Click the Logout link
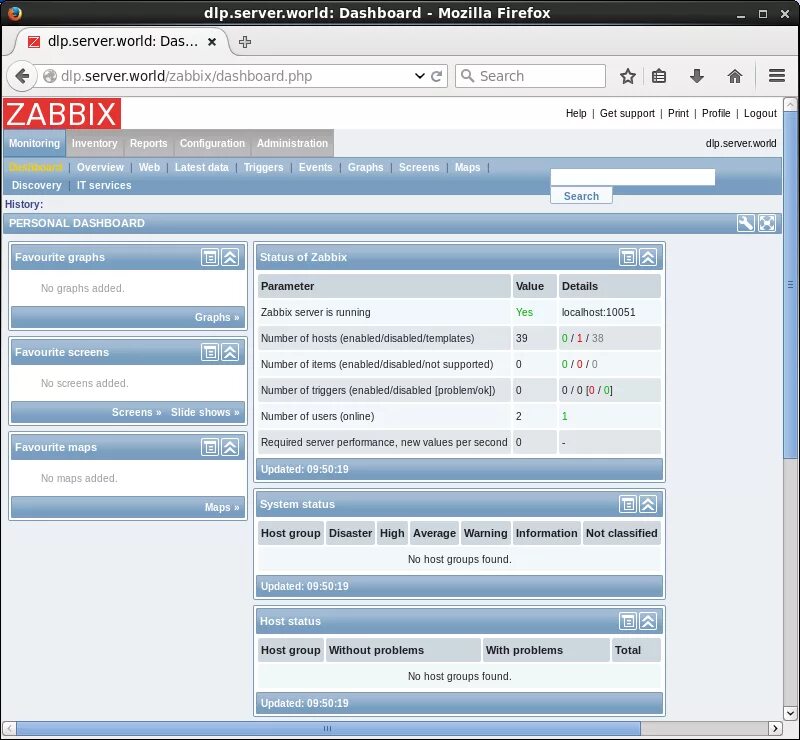This screenshot has width=800, height=740. (760, 113)
